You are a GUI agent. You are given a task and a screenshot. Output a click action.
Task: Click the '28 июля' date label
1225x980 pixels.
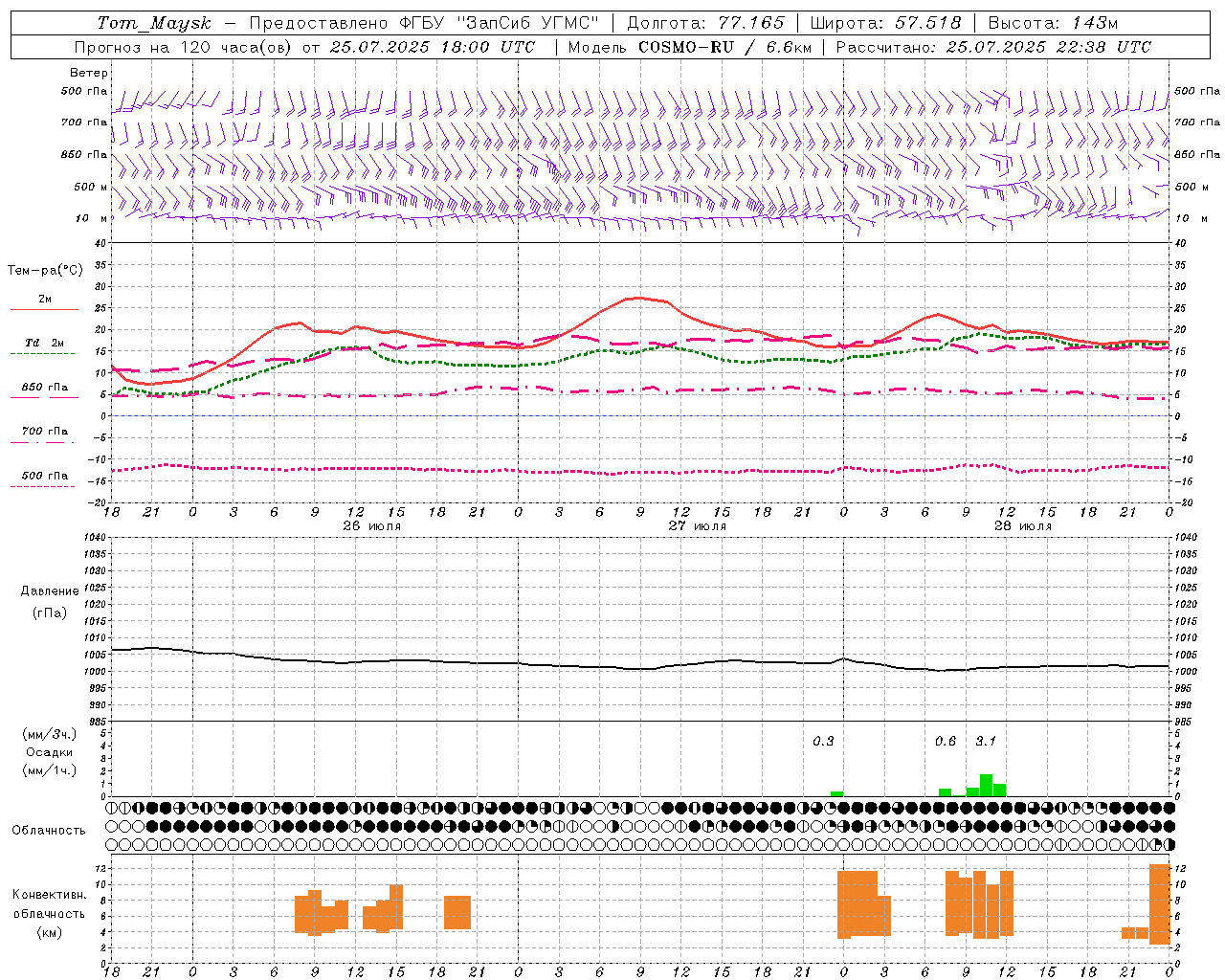pyautogui.click(x=1023, y=526)
